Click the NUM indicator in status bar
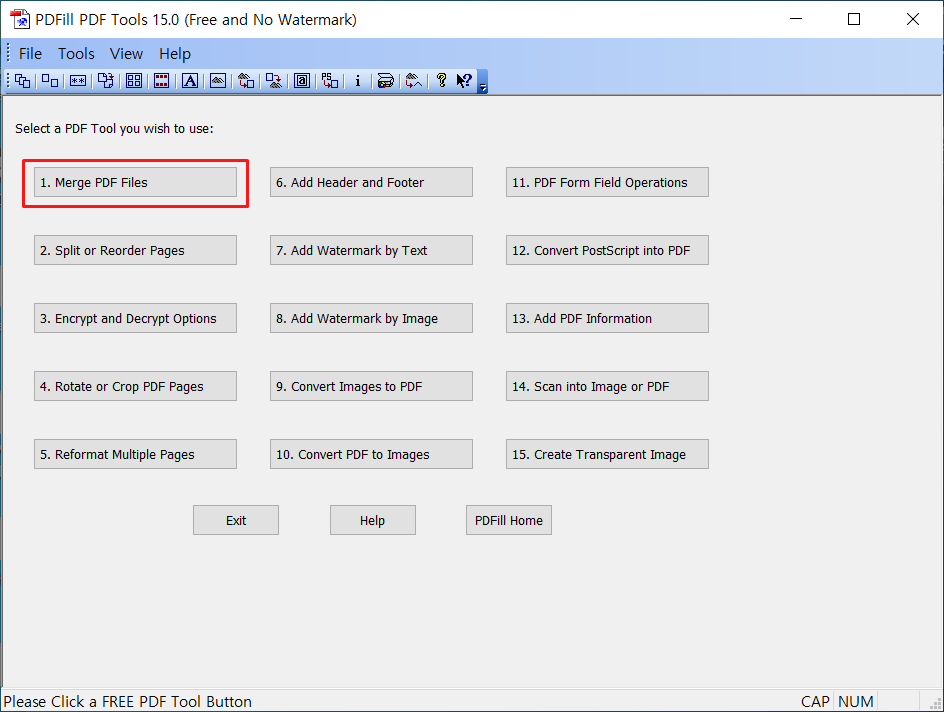 click(856, 702)
